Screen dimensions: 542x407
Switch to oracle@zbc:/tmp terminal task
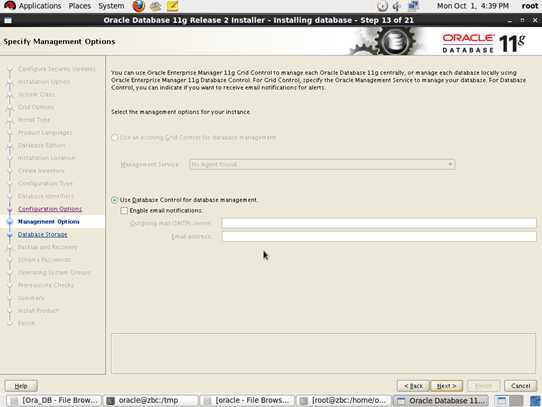click(150, 401)
